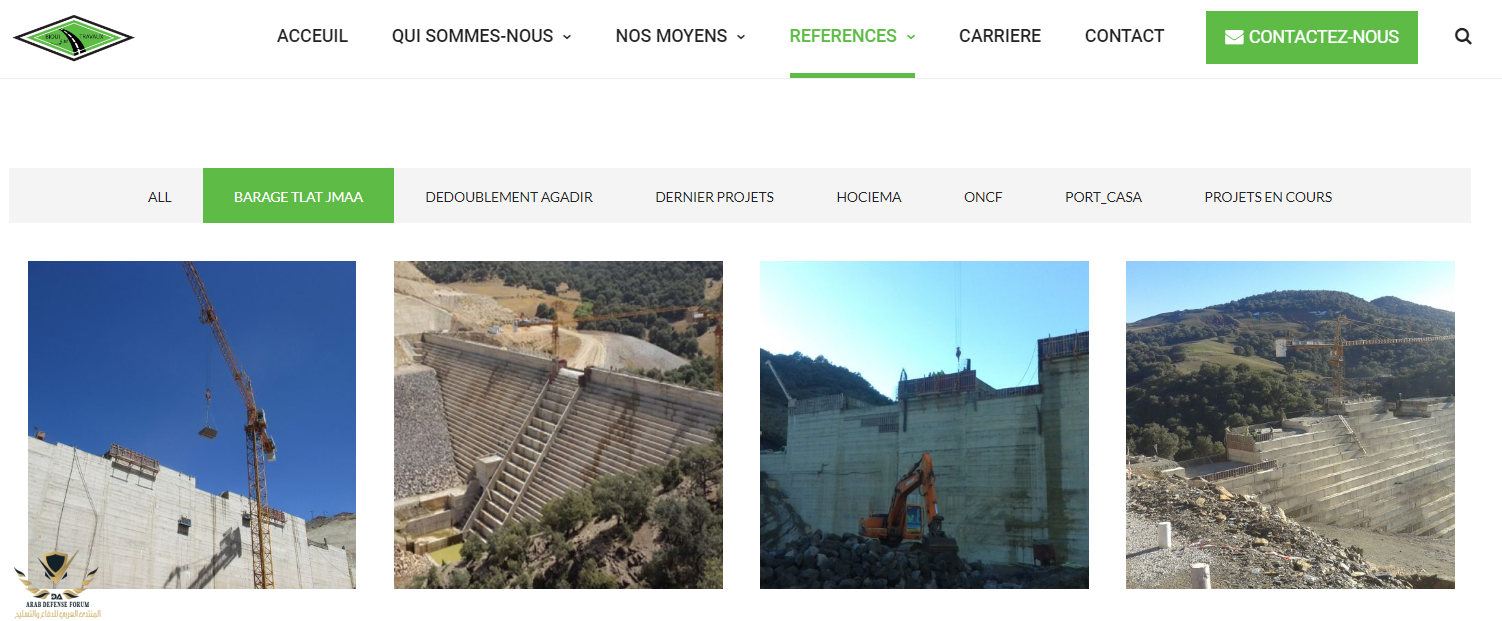
Task: Switch to the PORT_CASA tab
Action: point(1103,197)
